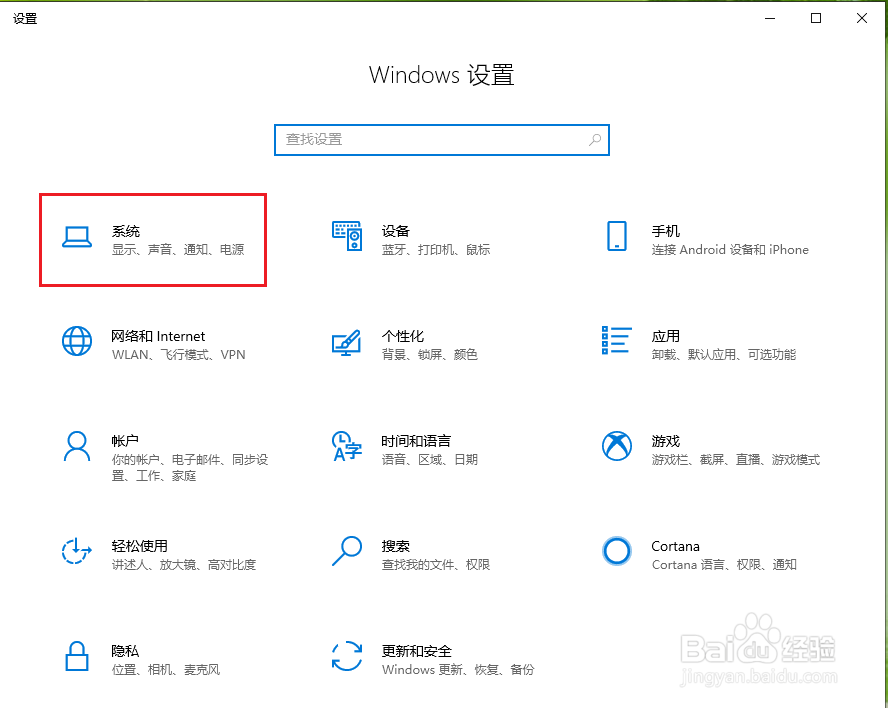
Task: Open the Search magnifier category icon
Action: pyautogui.click(x=347, y=551)
